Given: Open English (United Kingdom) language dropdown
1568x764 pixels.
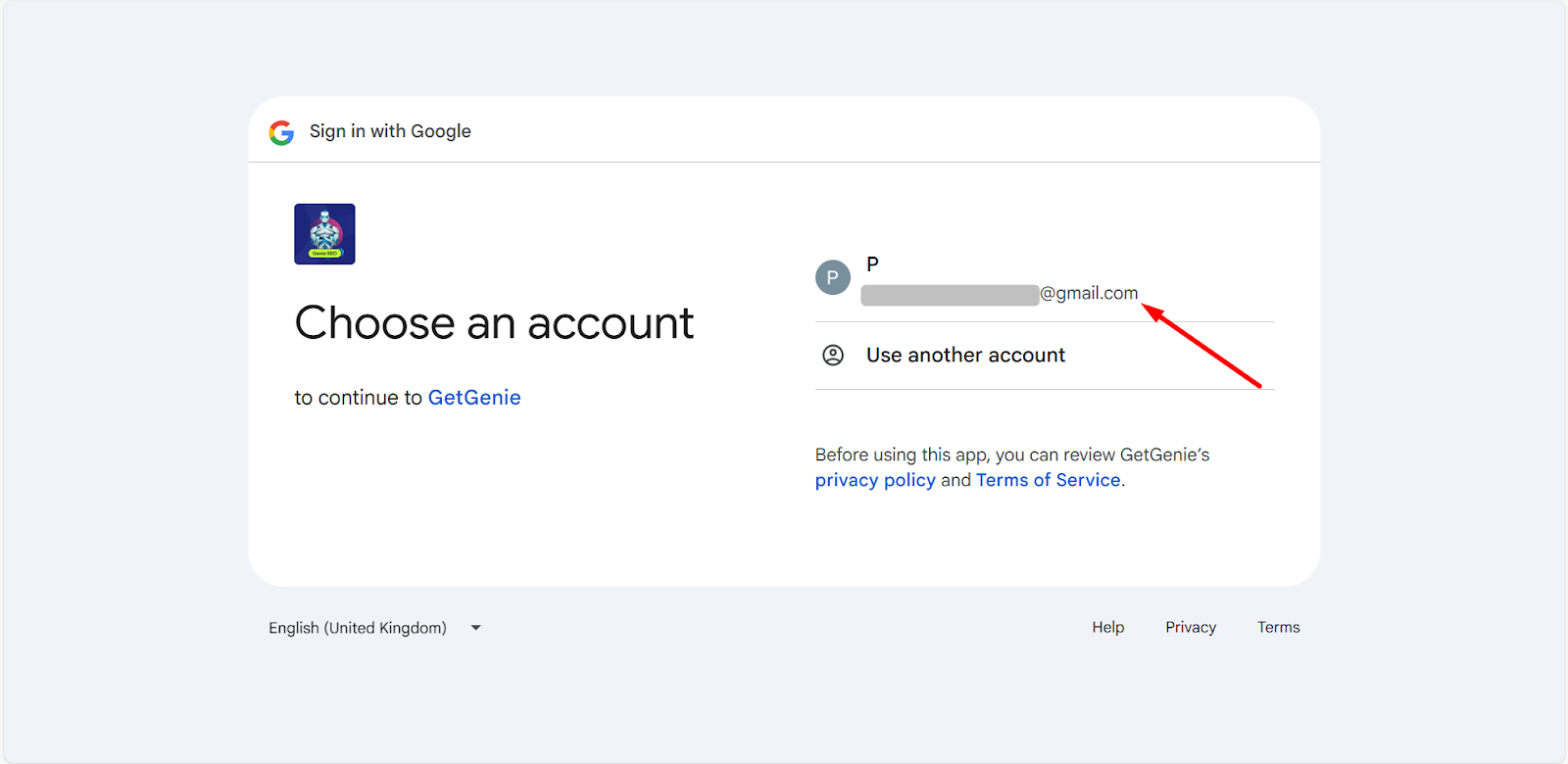Looking at the screenshot, I should point(375,628).
